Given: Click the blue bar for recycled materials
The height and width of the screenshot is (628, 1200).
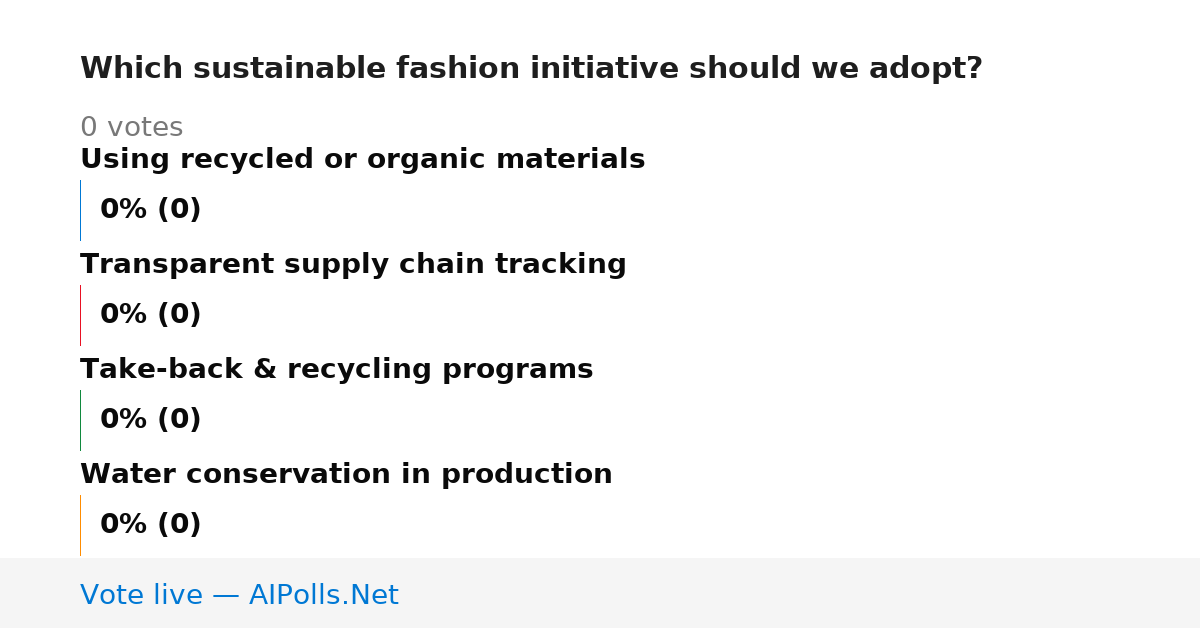Looking at the screenshot, I should pos(80,210).
